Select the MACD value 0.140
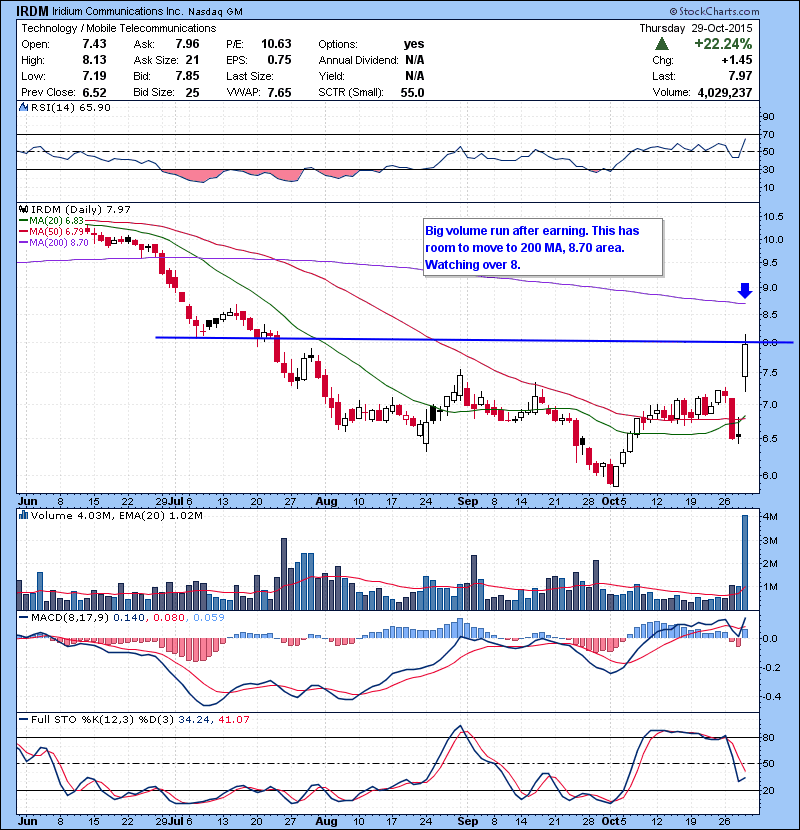The width and height of the screenshot is (800, 830). (129, 617)
